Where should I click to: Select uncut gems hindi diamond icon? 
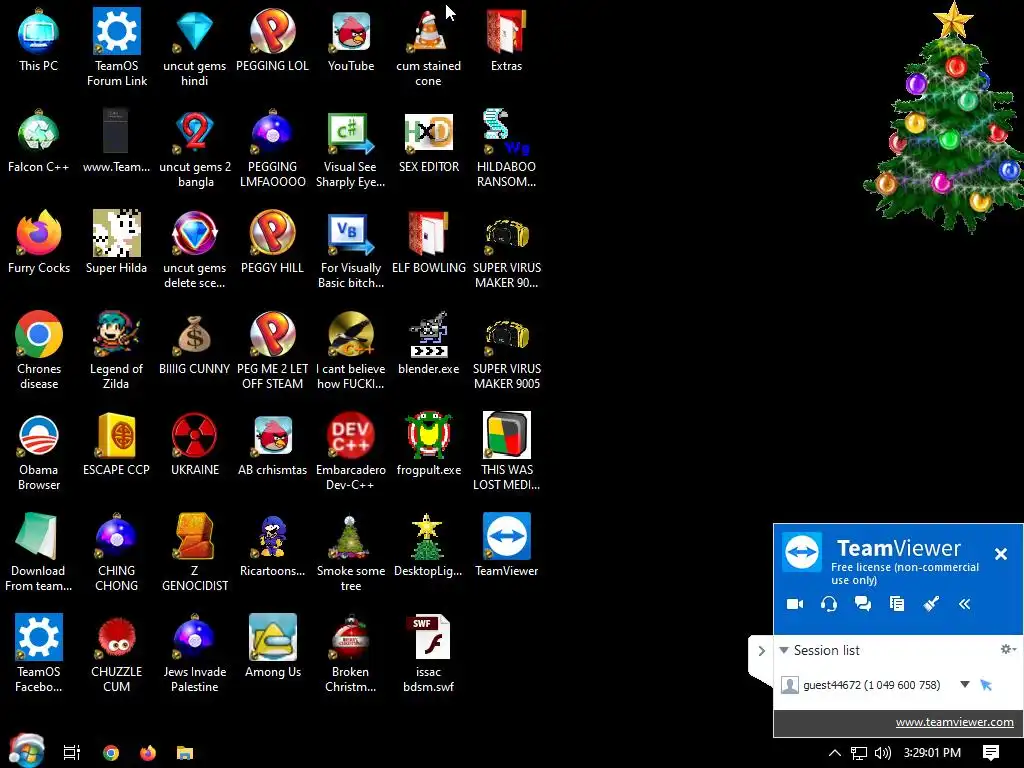(195, 47)
